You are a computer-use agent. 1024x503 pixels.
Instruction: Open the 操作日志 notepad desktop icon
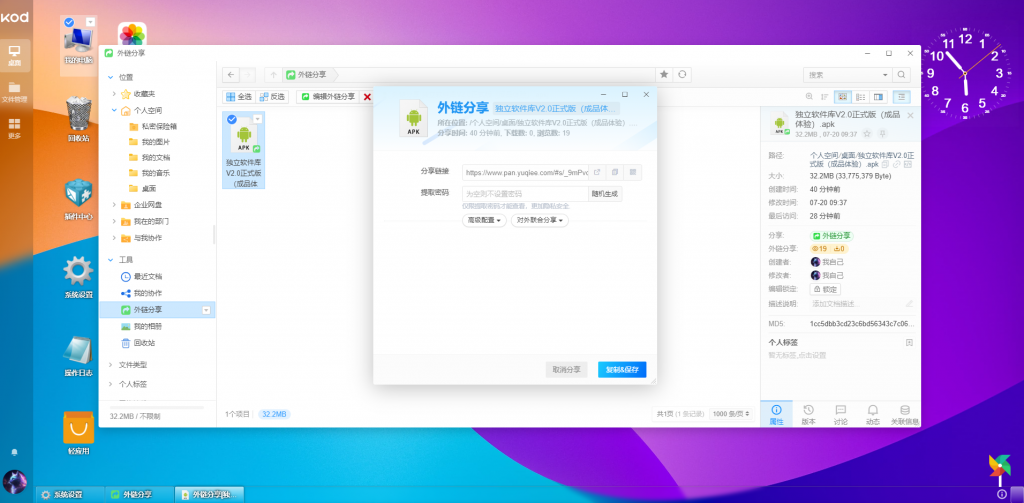tap(78, 356)
